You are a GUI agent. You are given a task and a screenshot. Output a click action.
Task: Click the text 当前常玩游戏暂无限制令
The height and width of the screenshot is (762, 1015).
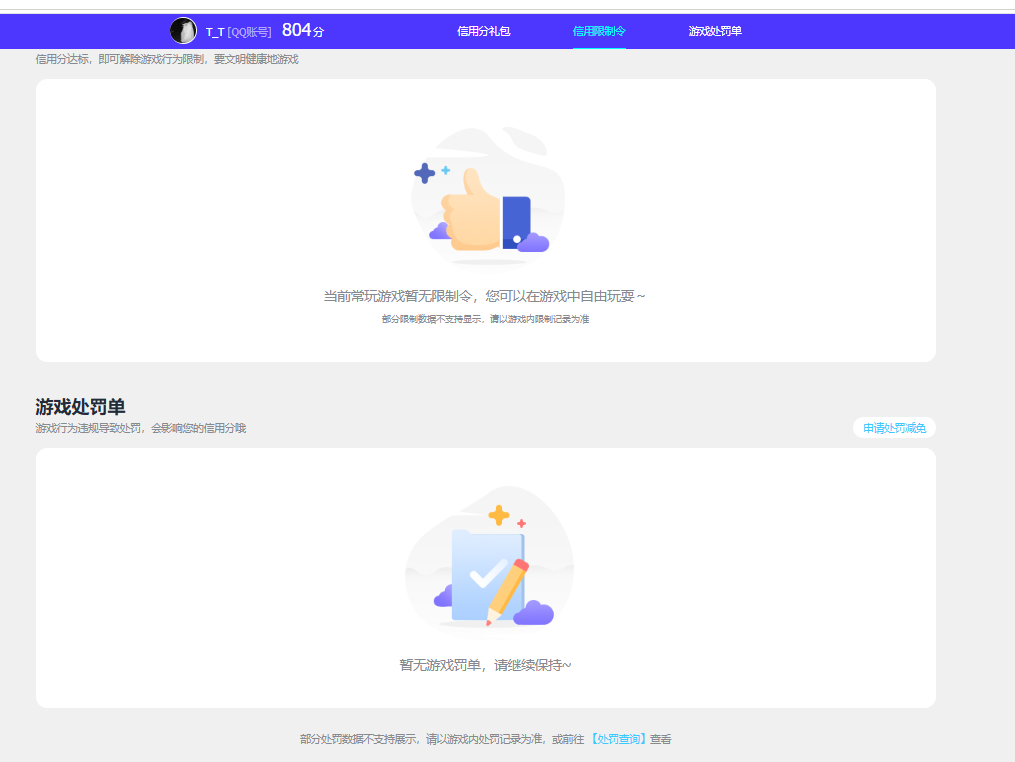tap(397, 296)
